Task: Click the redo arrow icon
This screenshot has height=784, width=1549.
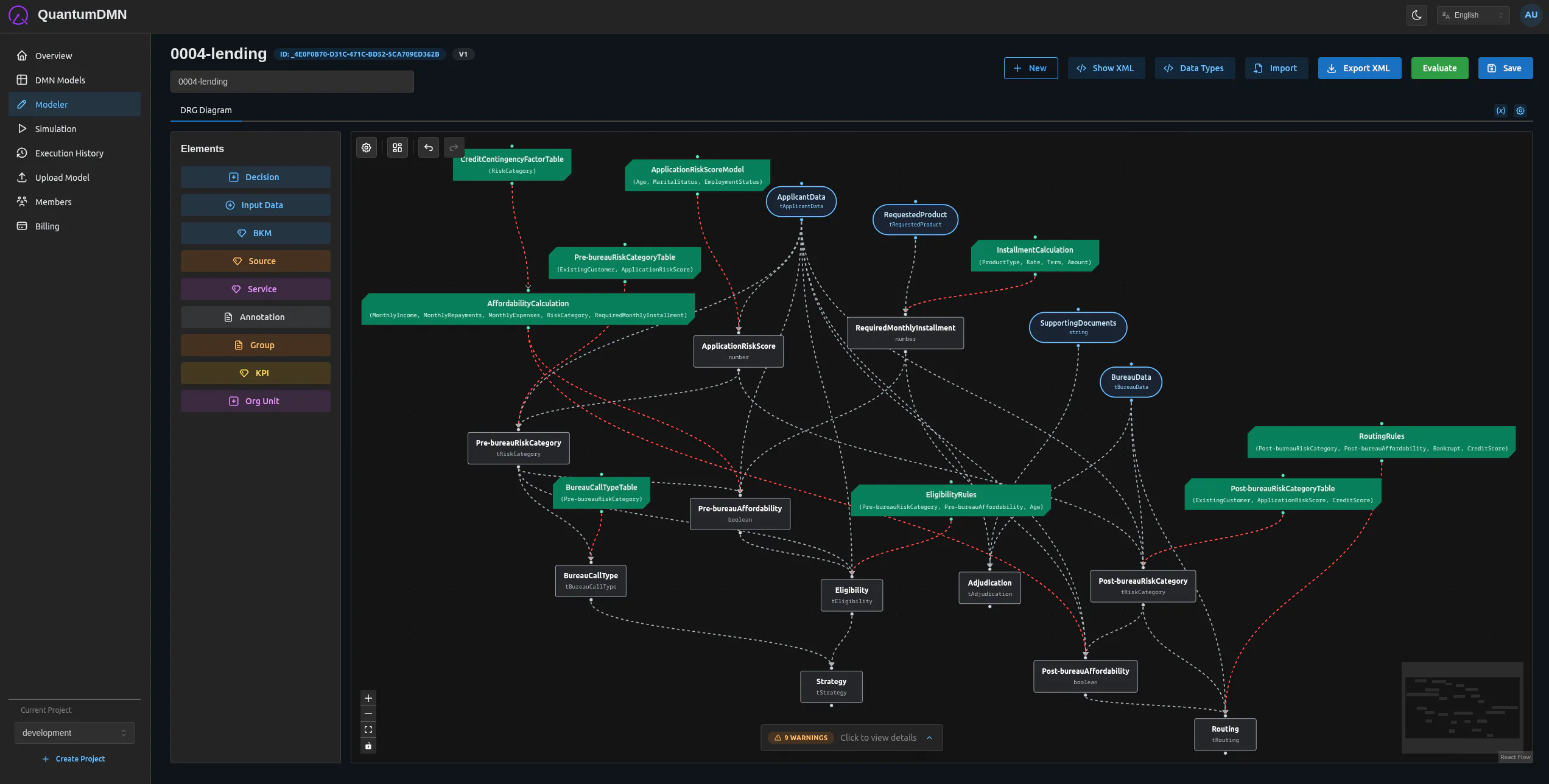Action: click(x=454, y=147)
